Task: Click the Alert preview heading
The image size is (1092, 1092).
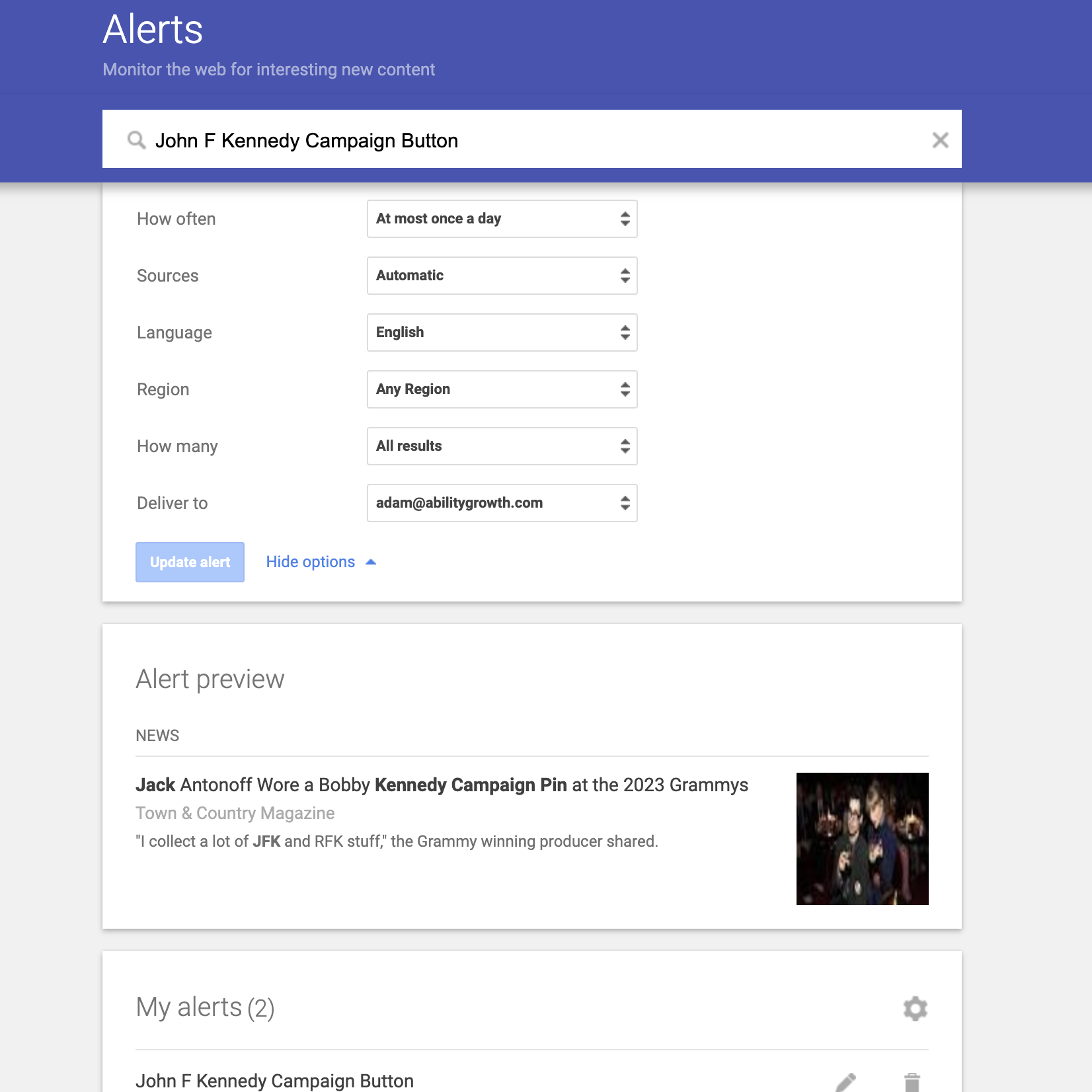Action: click(210, 680)
